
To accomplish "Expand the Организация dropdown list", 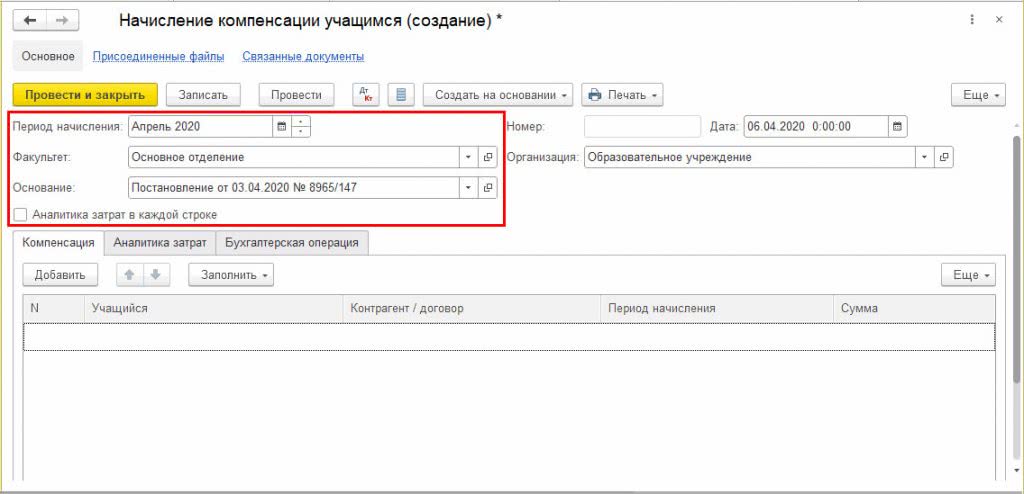I will pos(924,157).
